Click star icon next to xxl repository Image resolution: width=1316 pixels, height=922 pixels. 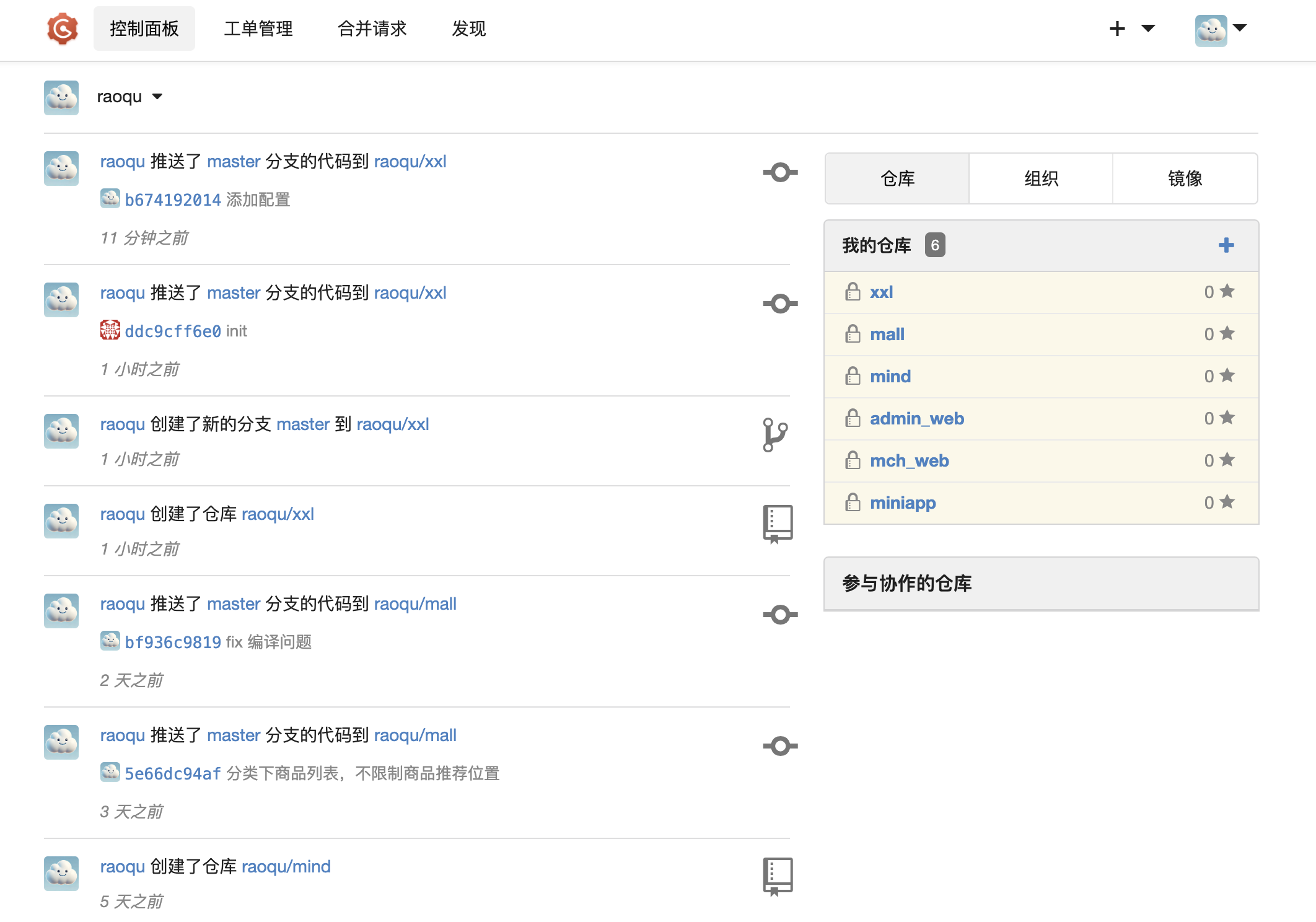pyautogui.click(x=1227, y=291)
